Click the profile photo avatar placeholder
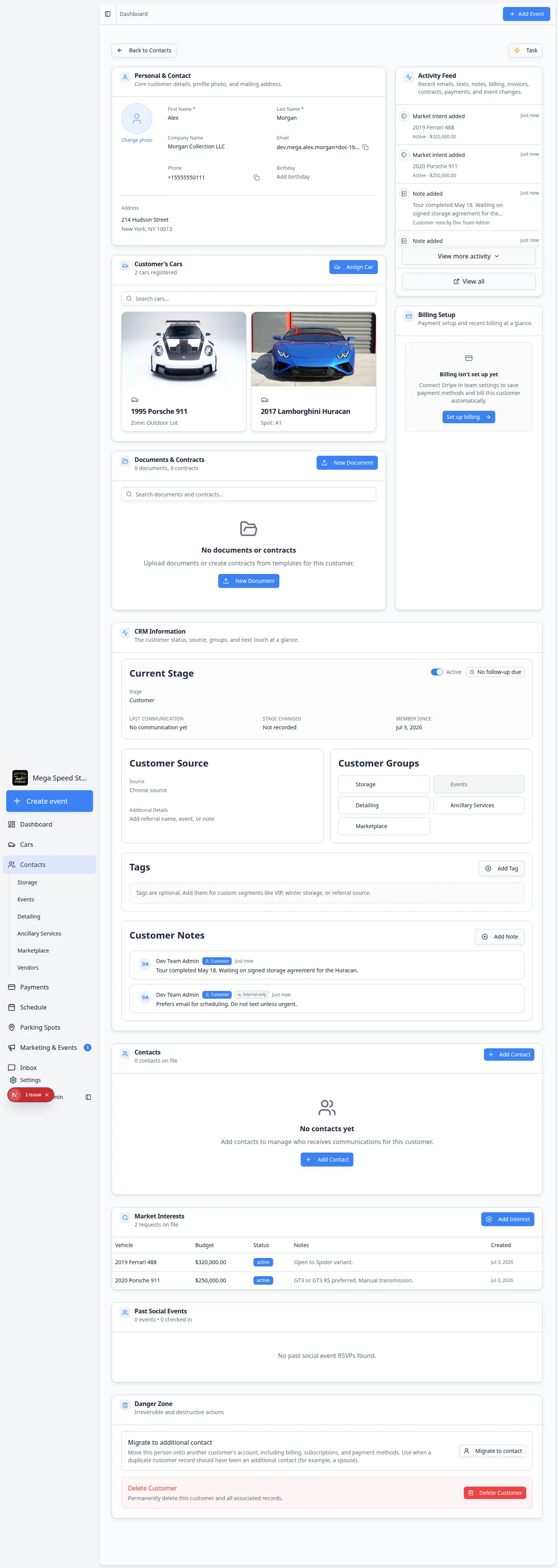The height and width of the screenshot is (1568, 558). (x=137, y=119)
